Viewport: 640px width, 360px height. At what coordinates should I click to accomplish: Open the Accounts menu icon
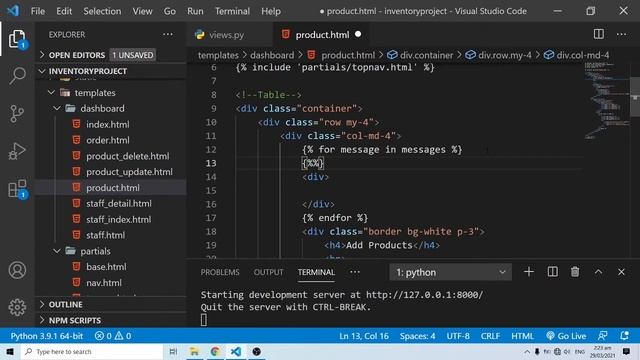[17, 270]
